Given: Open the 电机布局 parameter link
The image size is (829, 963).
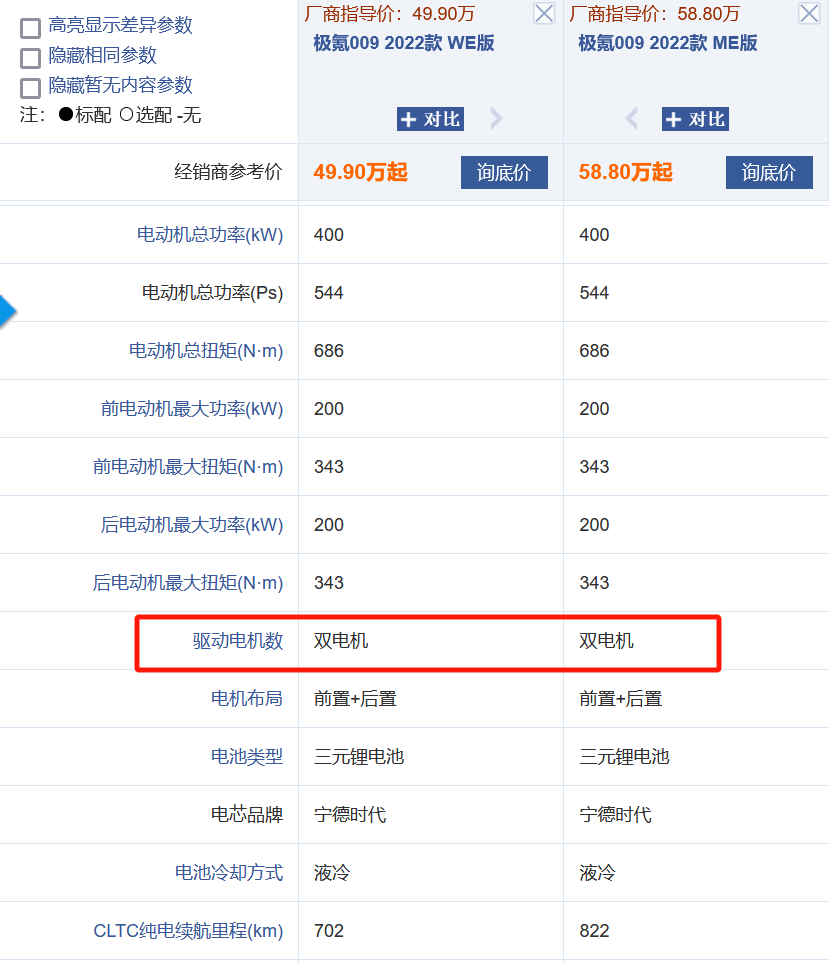Looking at the screenshot, I should click(247, 699).
